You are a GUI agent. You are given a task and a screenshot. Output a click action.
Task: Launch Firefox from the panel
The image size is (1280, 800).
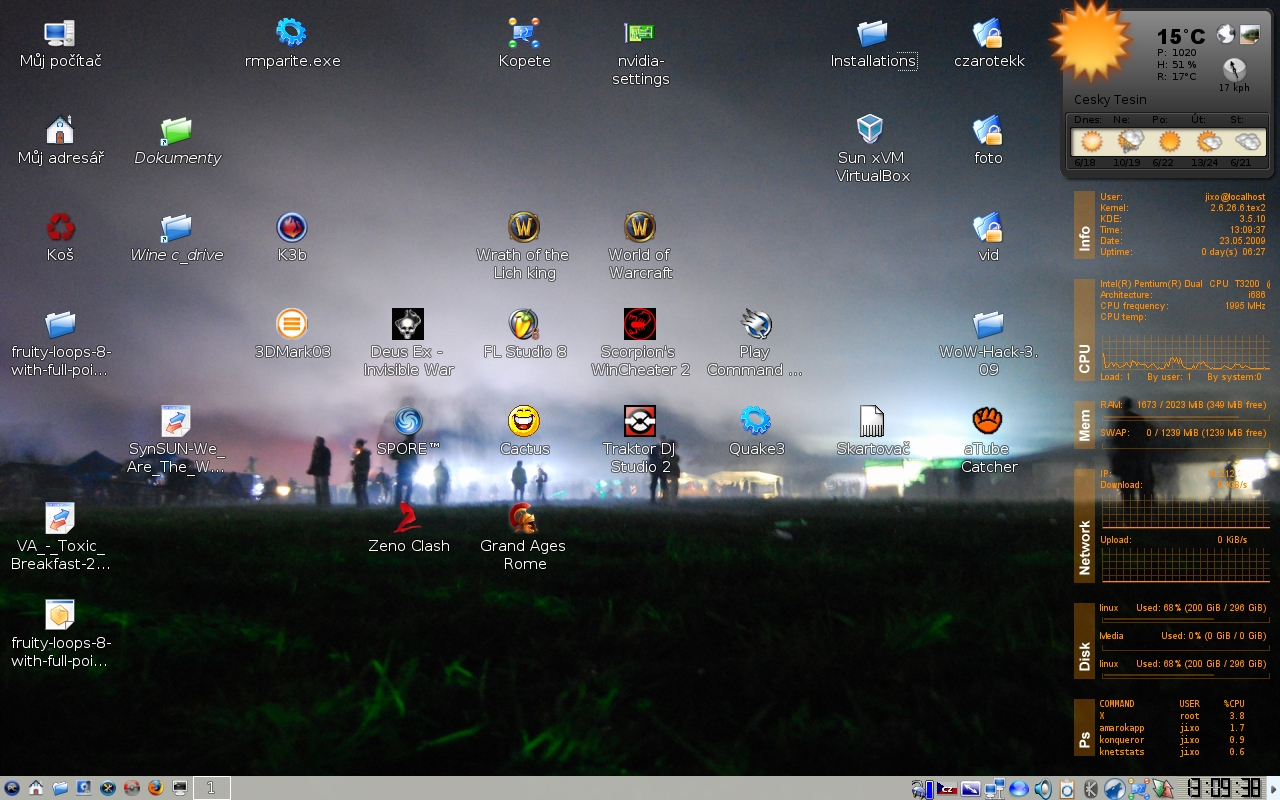155,788
